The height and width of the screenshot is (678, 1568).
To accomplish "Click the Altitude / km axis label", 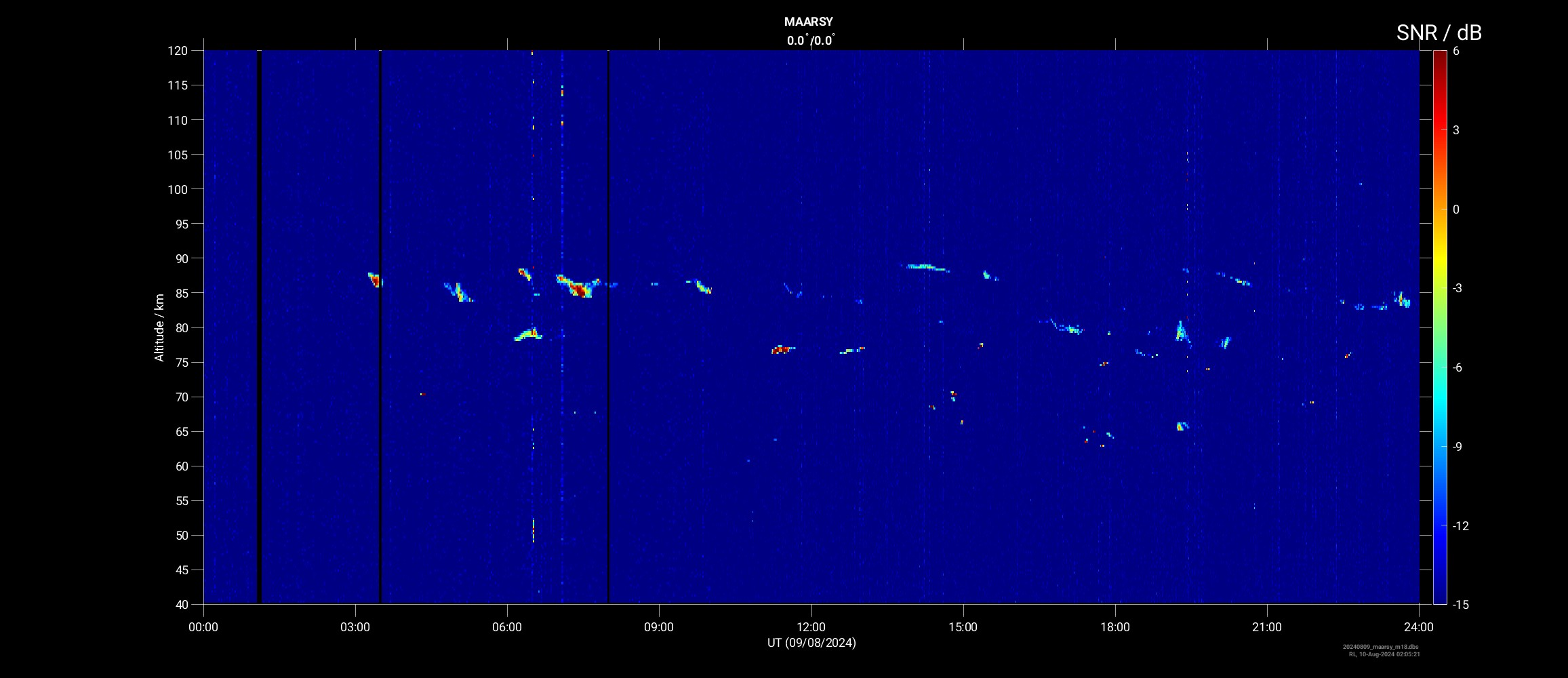I will [x=159, y=327].
